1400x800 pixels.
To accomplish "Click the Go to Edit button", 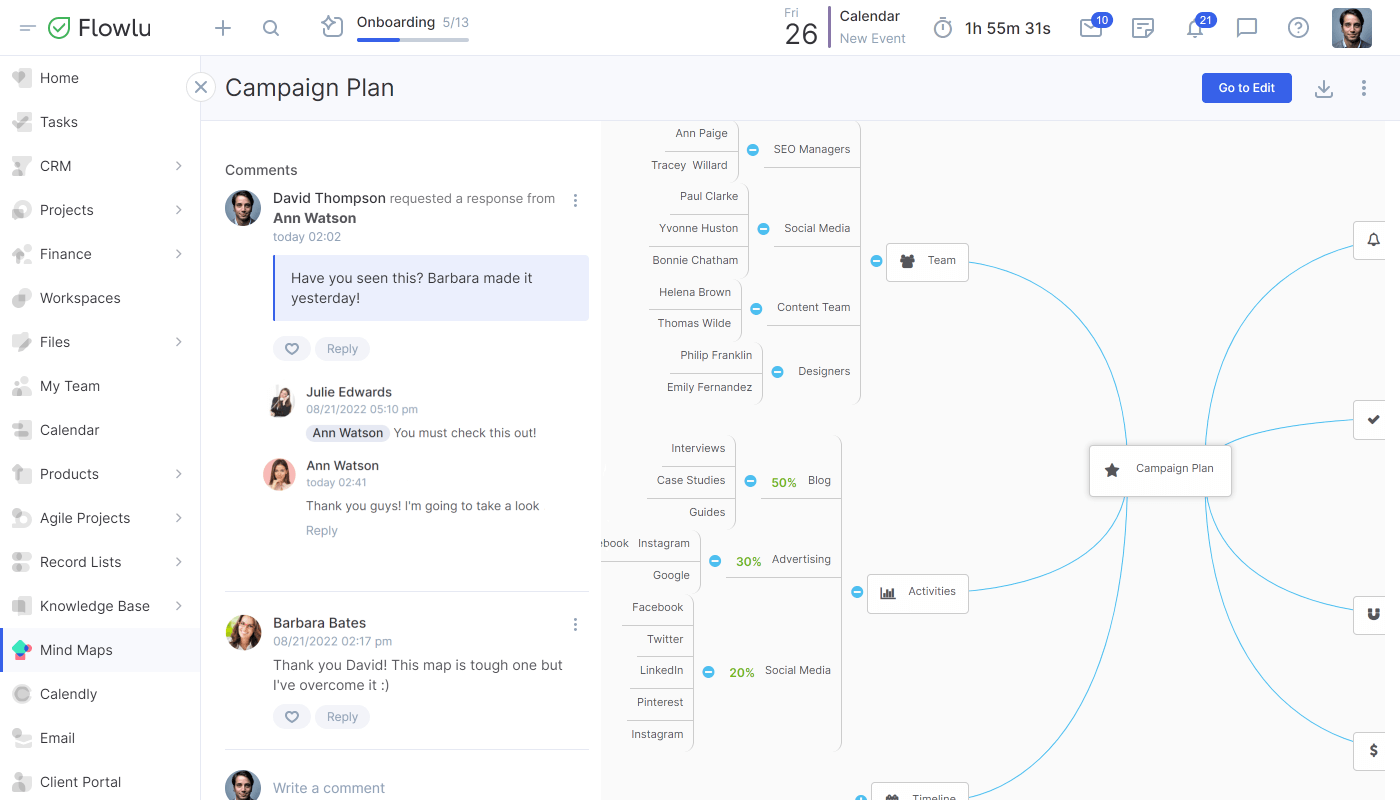I will pyautogui.click(x=1246, y=88).
